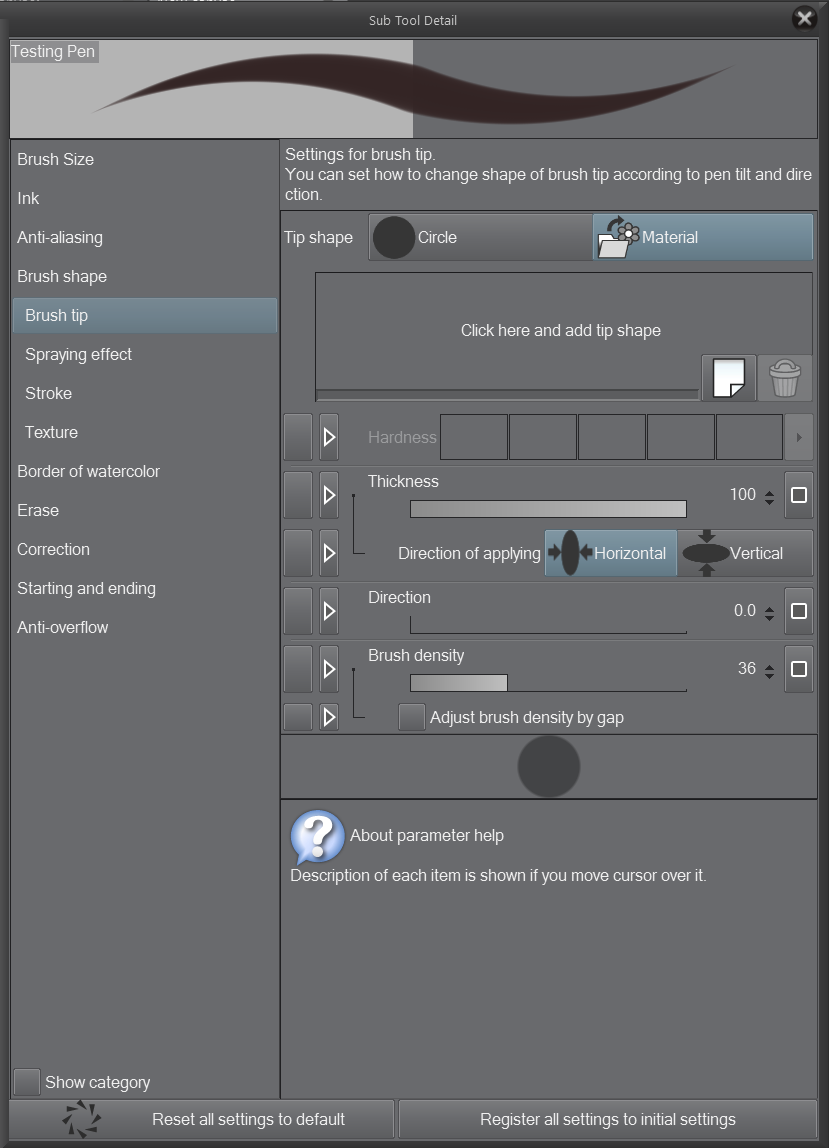829x1148 pixels.
Task: Open Thickness dynamics settings button
Action: tap(799, 496)
